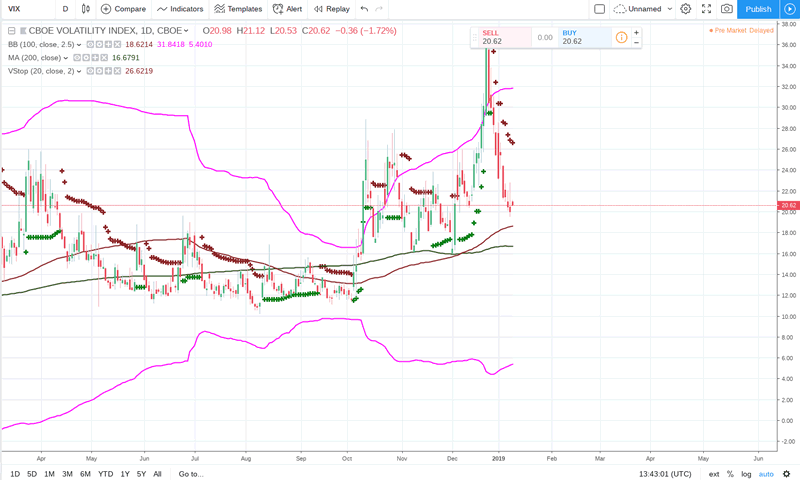
Task: Select the 1Y time range
Action: (125, 474)
